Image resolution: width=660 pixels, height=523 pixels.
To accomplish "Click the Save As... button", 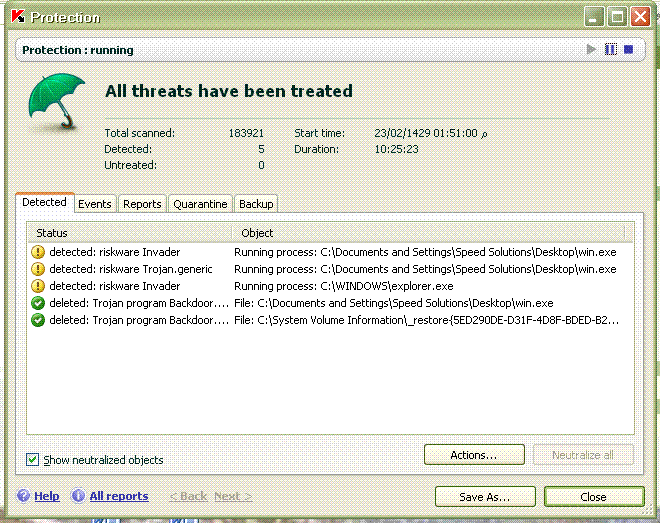I will [485, 497].
